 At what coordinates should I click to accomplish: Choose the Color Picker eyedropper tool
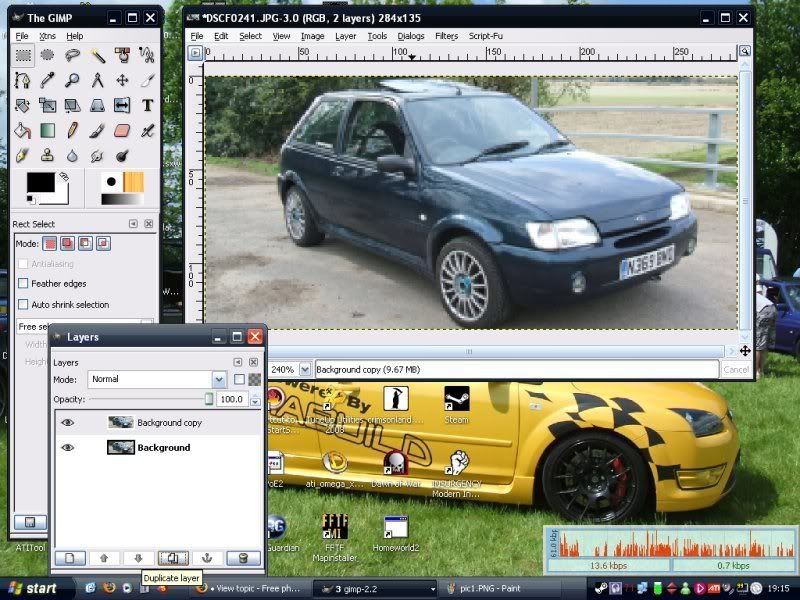coord(47,80)
